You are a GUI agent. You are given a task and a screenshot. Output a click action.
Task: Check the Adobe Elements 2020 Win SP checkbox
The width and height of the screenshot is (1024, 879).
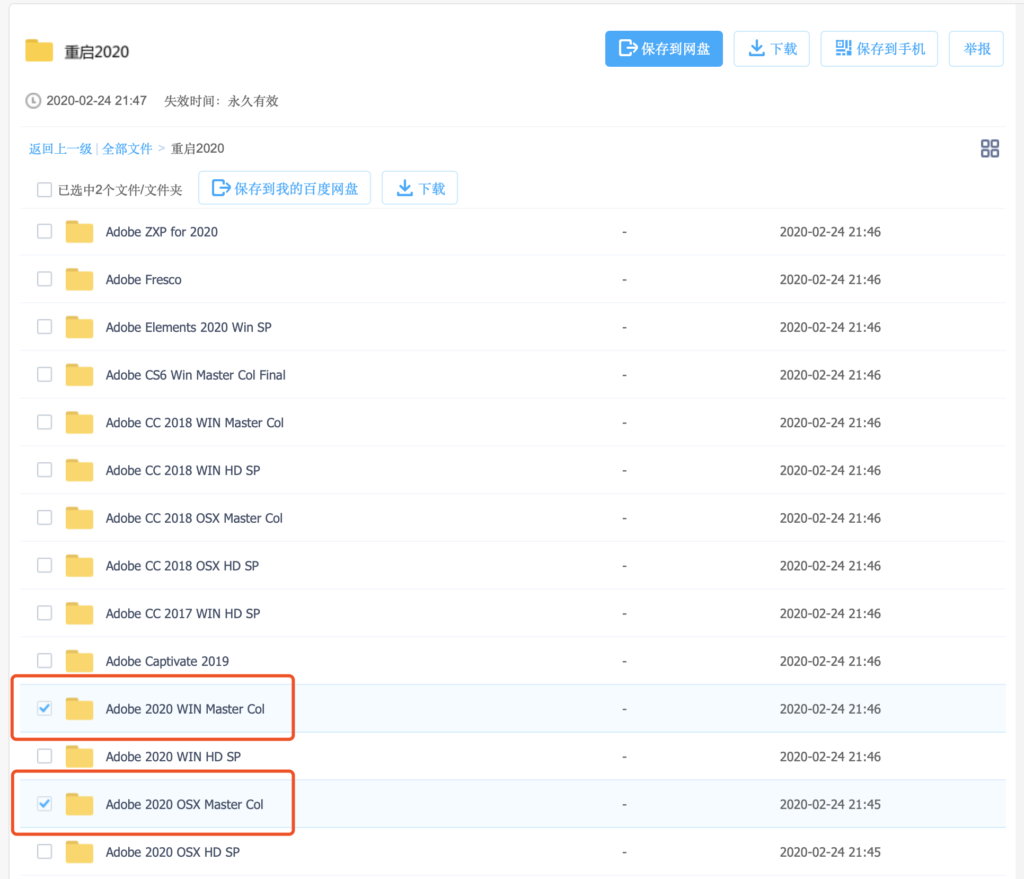coord(44,327)
